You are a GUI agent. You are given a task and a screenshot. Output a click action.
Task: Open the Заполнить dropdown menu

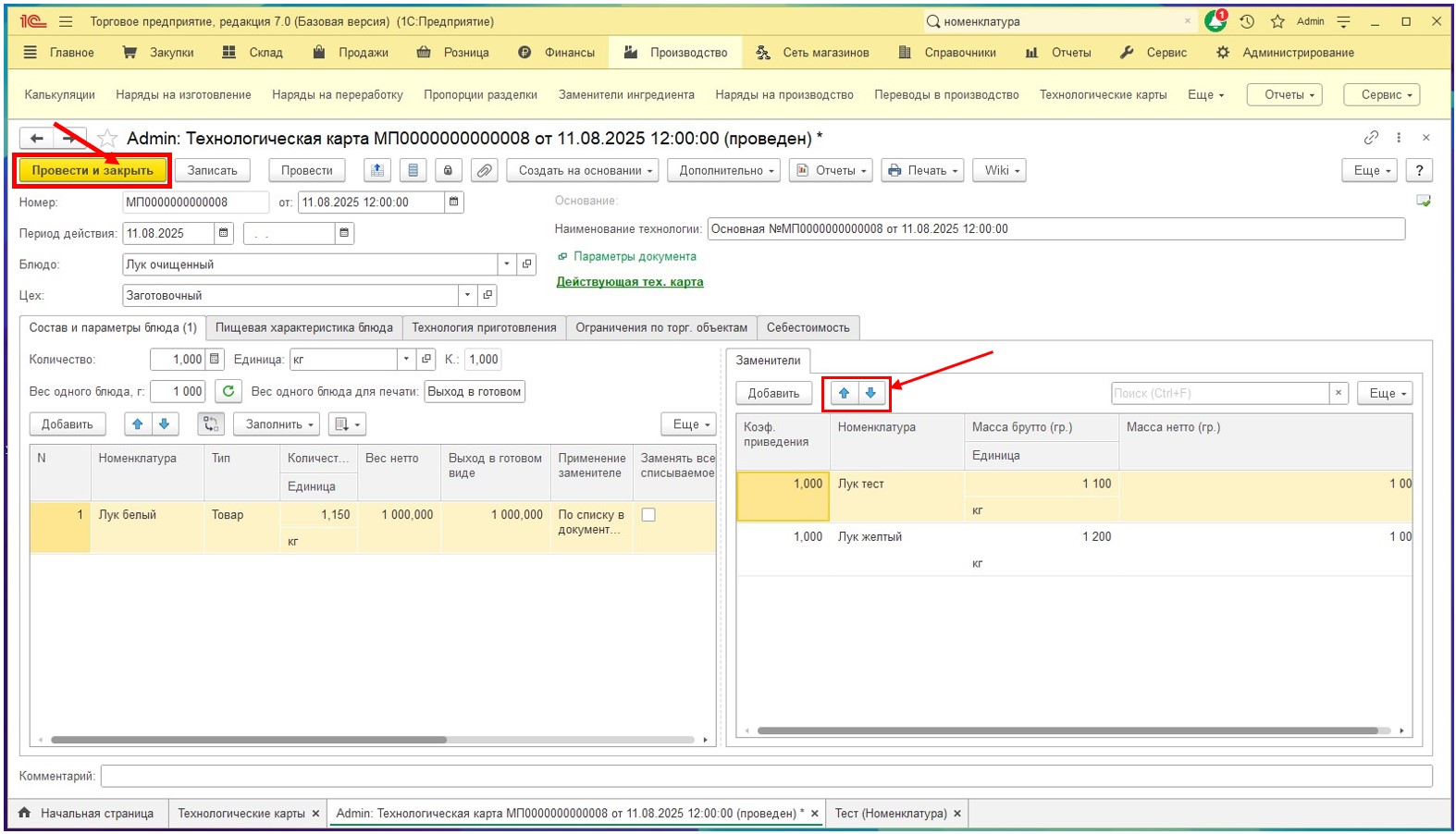[x=276, y=424]
